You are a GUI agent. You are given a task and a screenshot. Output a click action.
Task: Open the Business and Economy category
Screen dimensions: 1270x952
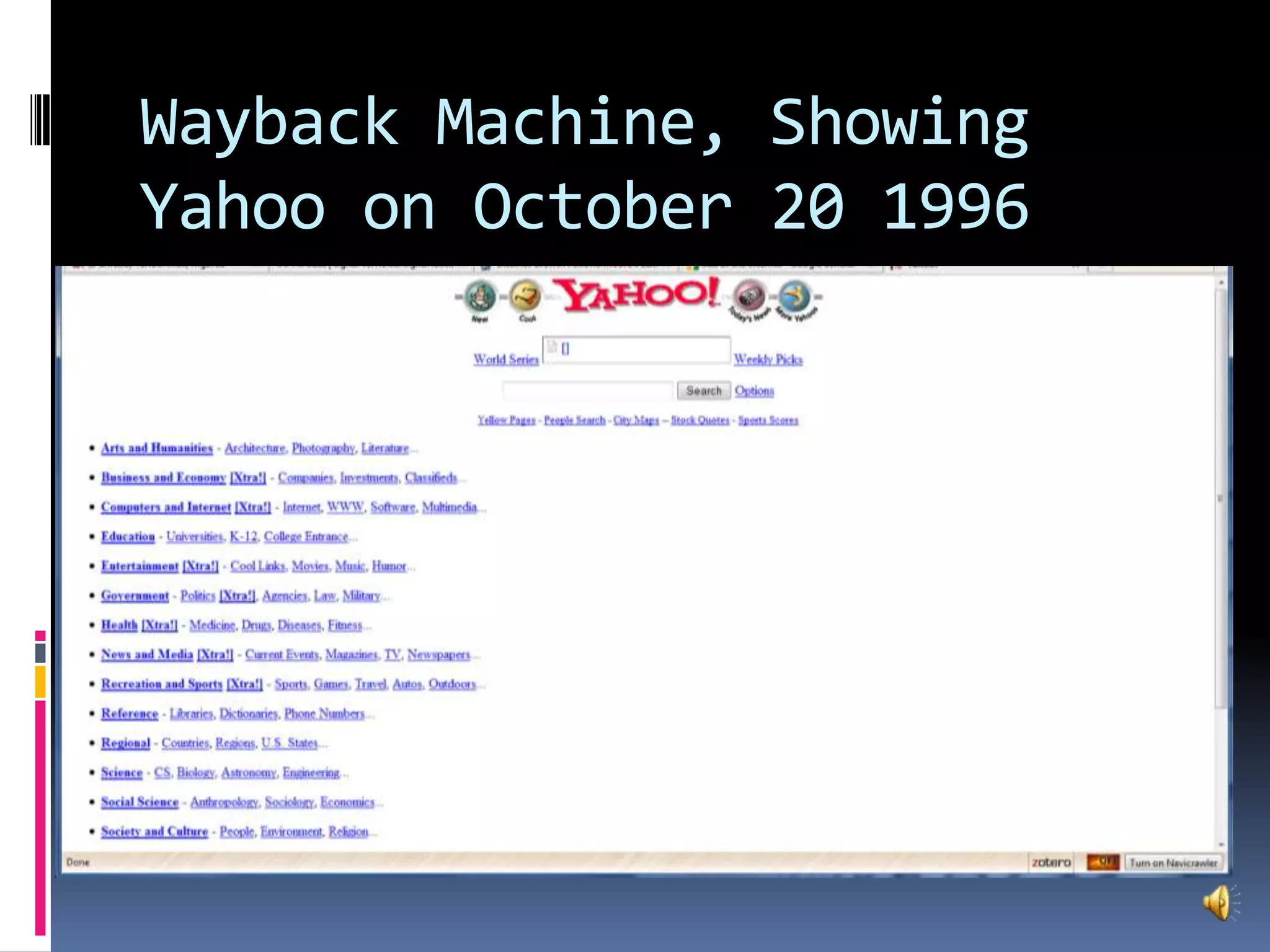tap(164, 477)
